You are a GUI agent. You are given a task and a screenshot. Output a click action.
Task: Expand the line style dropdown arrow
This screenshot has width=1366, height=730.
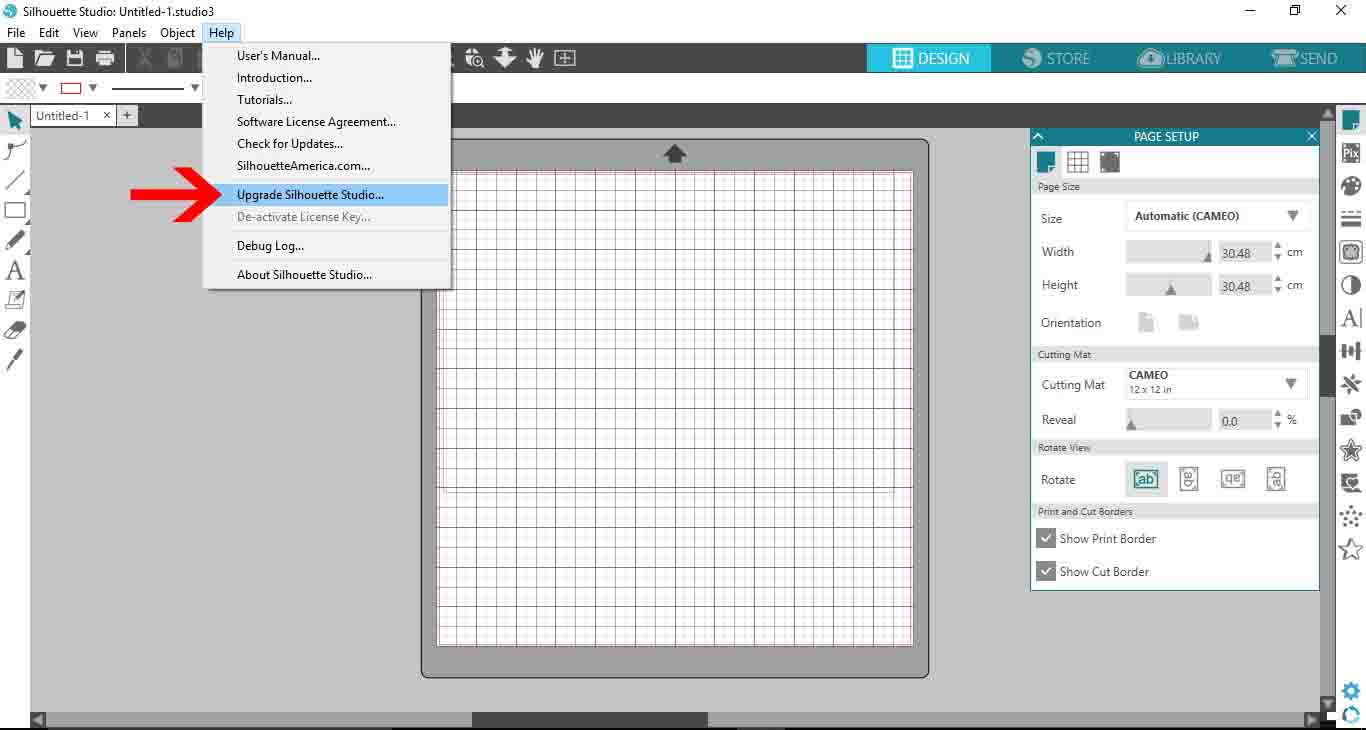[x=195, y=88]
